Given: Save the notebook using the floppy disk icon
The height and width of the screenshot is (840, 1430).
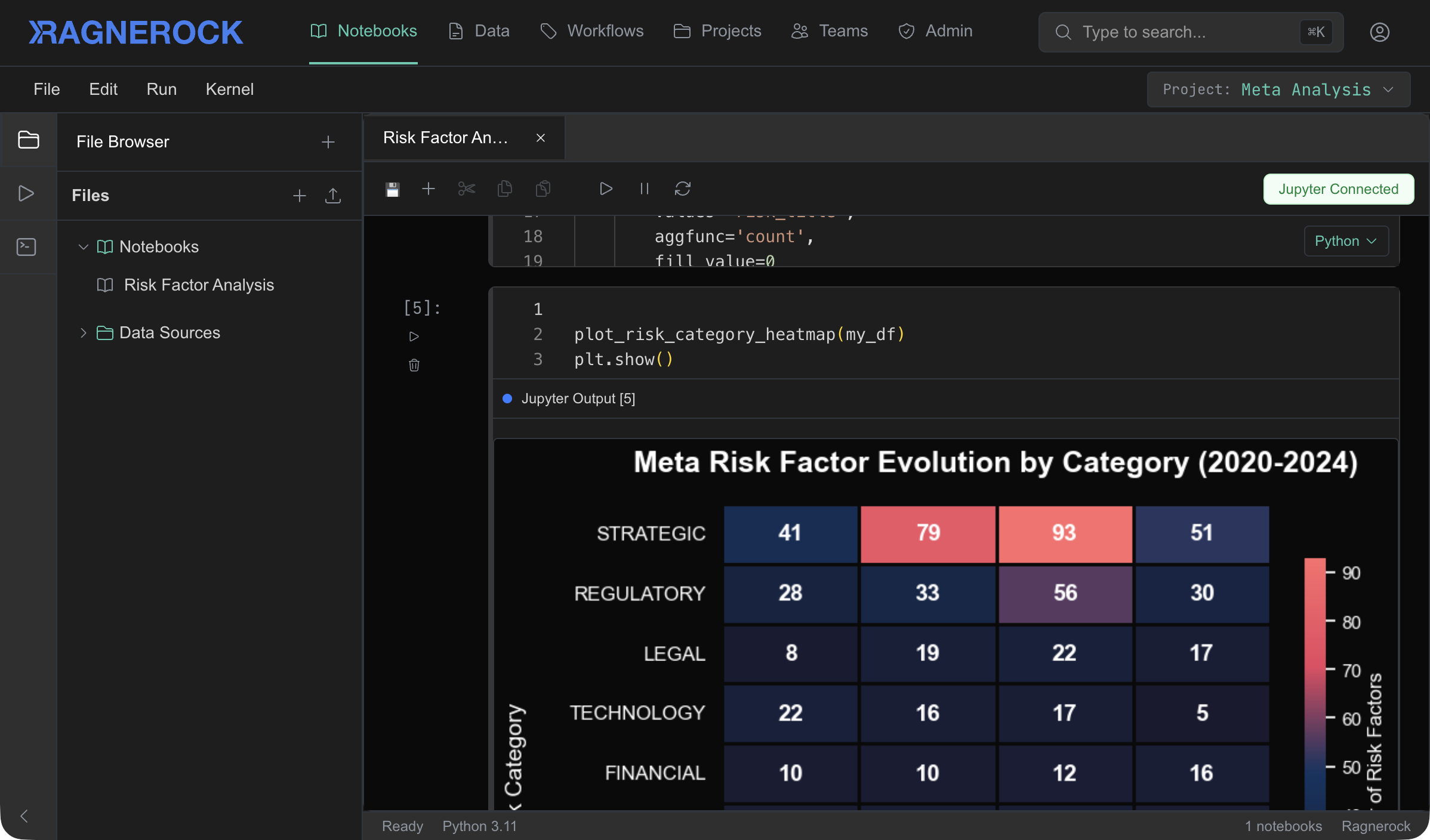Looking at the screenshot, I should [393, 189].
